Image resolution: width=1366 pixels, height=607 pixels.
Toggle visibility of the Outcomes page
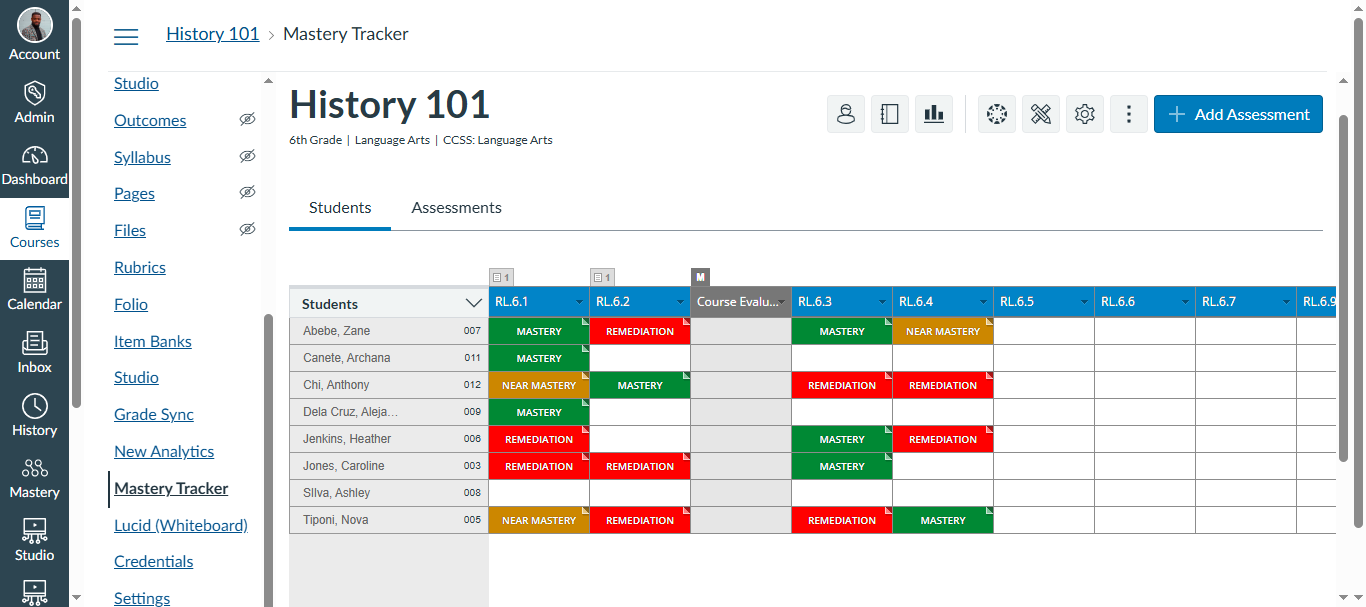point(247,120)
